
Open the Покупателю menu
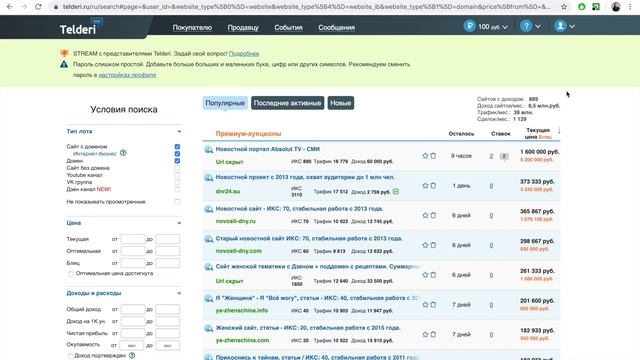[x=192, y=27]
